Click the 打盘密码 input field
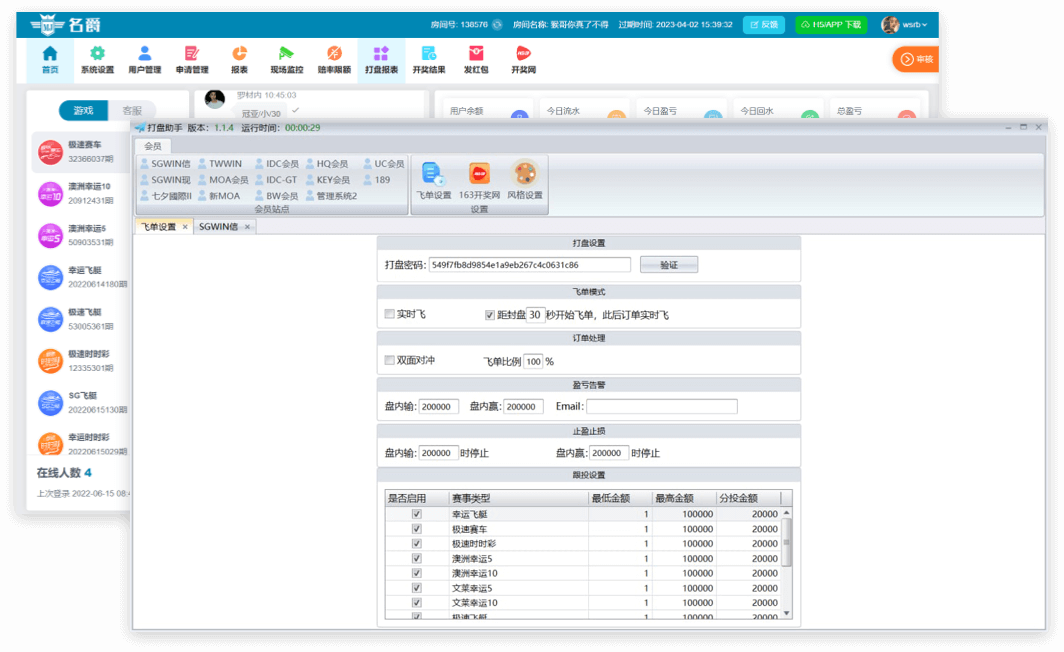This screenshot has width=1064, height=652. [529, 265]
